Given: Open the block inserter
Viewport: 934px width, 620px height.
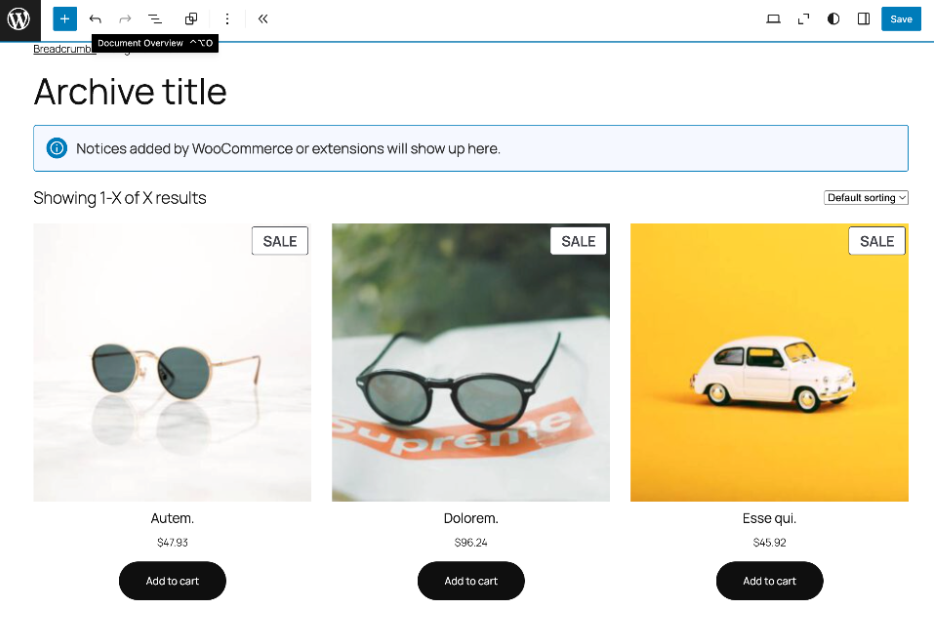Looking at the screenshot, I should pos(64,18).
